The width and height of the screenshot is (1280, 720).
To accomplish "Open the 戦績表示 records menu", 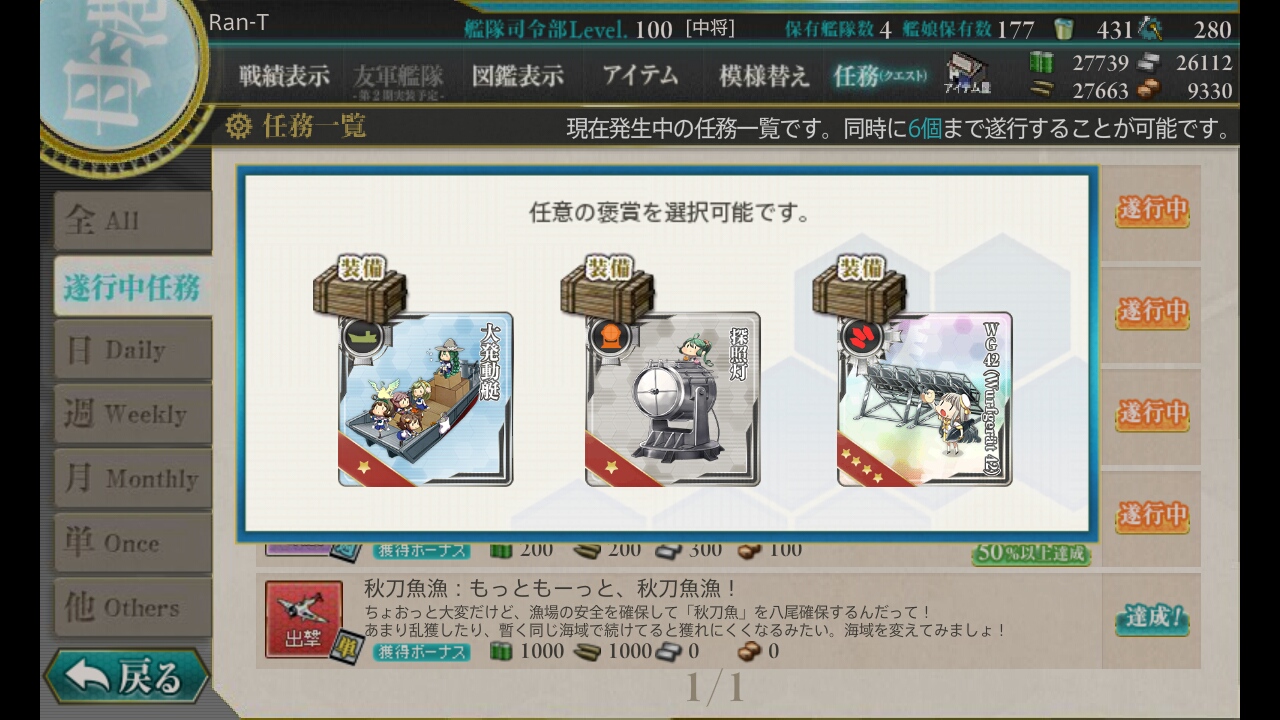I will tap(284, 76).
